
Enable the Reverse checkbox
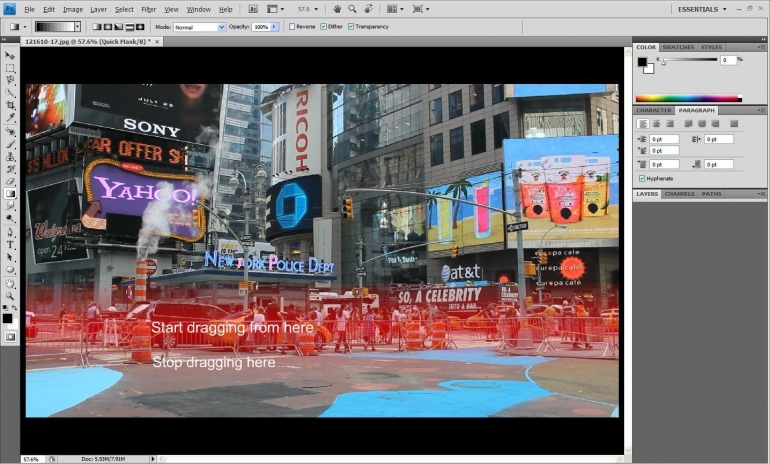[292, 27]
